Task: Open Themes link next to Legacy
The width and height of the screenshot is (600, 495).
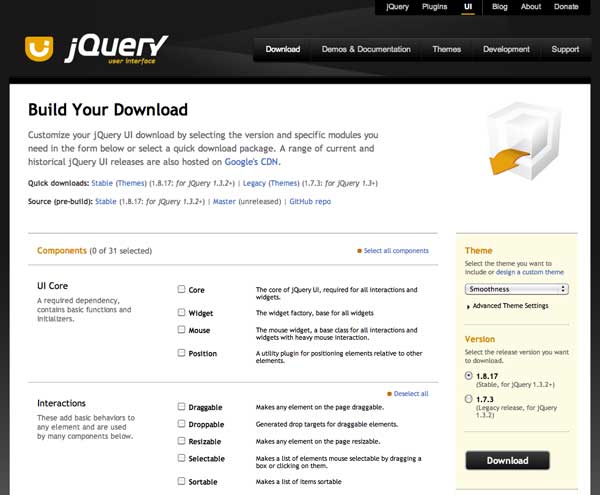Action: point(284,183)
